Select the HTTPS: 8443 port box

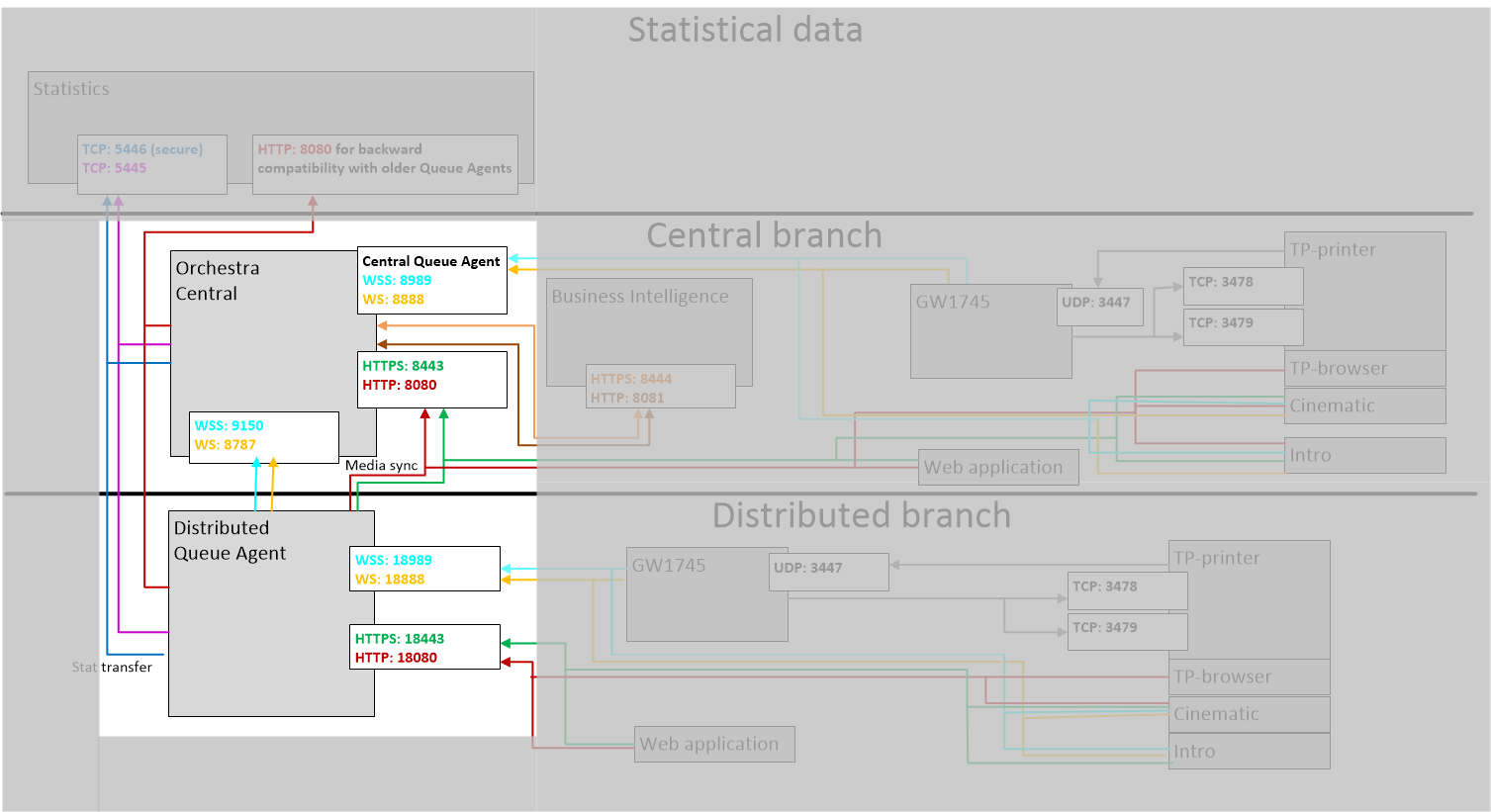coord(431,376)
